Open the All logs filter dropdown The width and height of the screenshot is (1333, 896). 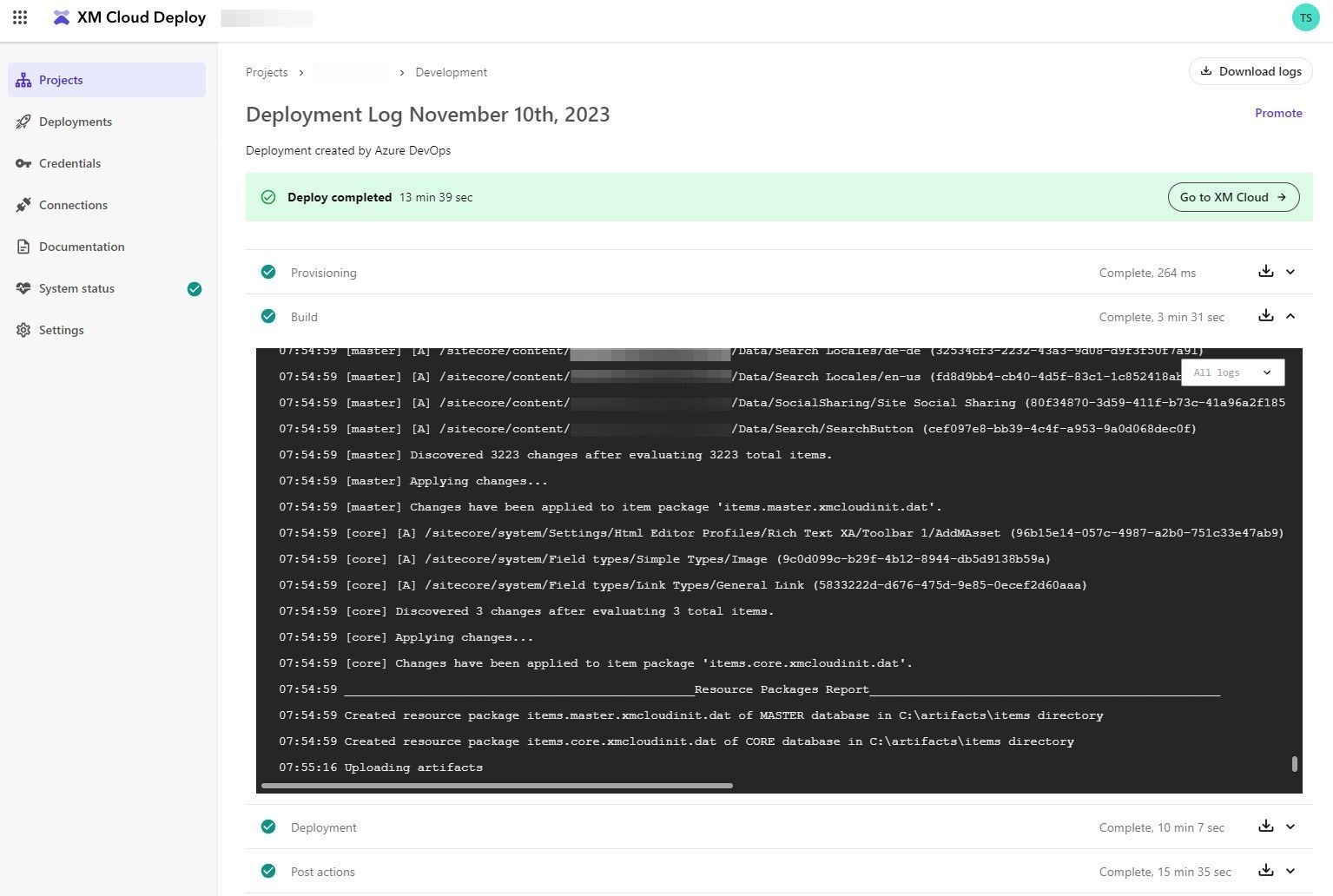(x=1232, y=372)
